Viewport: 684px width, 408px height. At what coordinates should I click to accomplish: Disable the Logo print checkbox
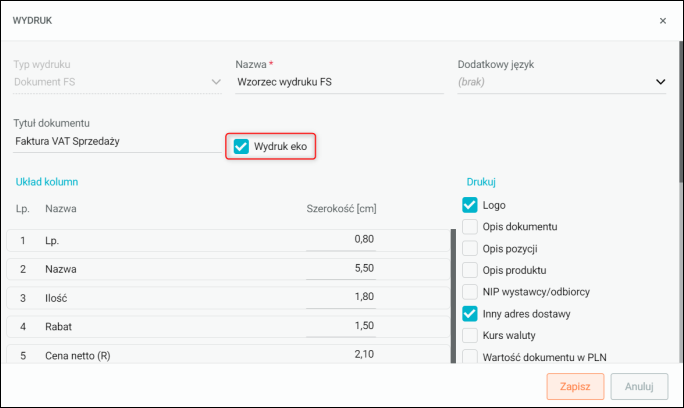pos(470,205)
